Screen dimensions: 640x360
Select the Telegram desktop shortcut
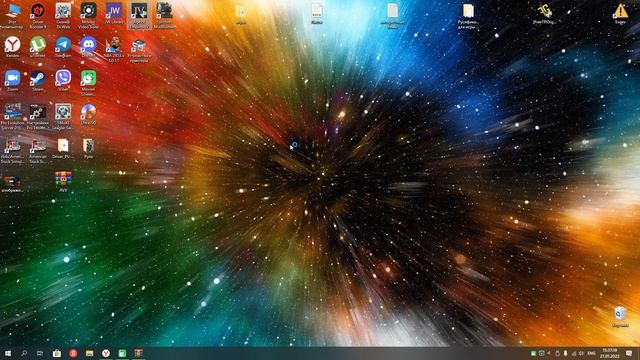(x=63, y=47)
